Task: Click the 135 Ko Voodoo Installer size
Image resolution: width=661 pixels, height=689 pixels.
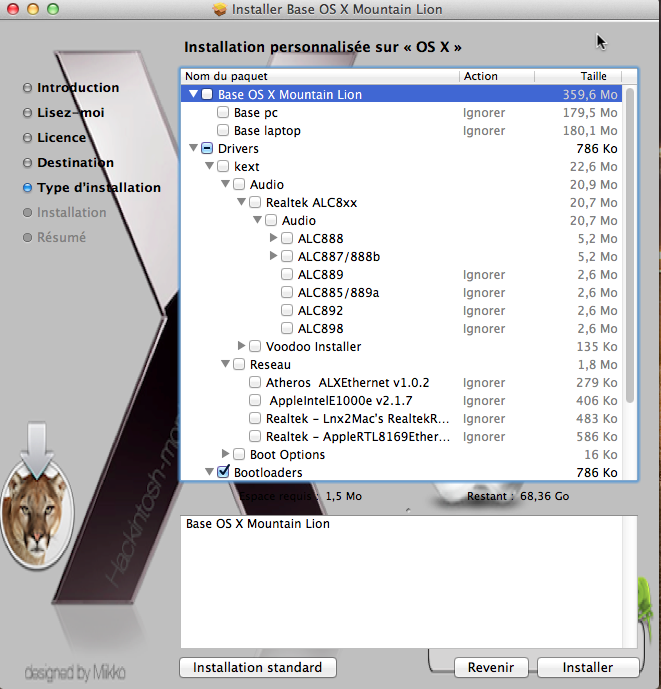Action: click(x=597, y=347)
